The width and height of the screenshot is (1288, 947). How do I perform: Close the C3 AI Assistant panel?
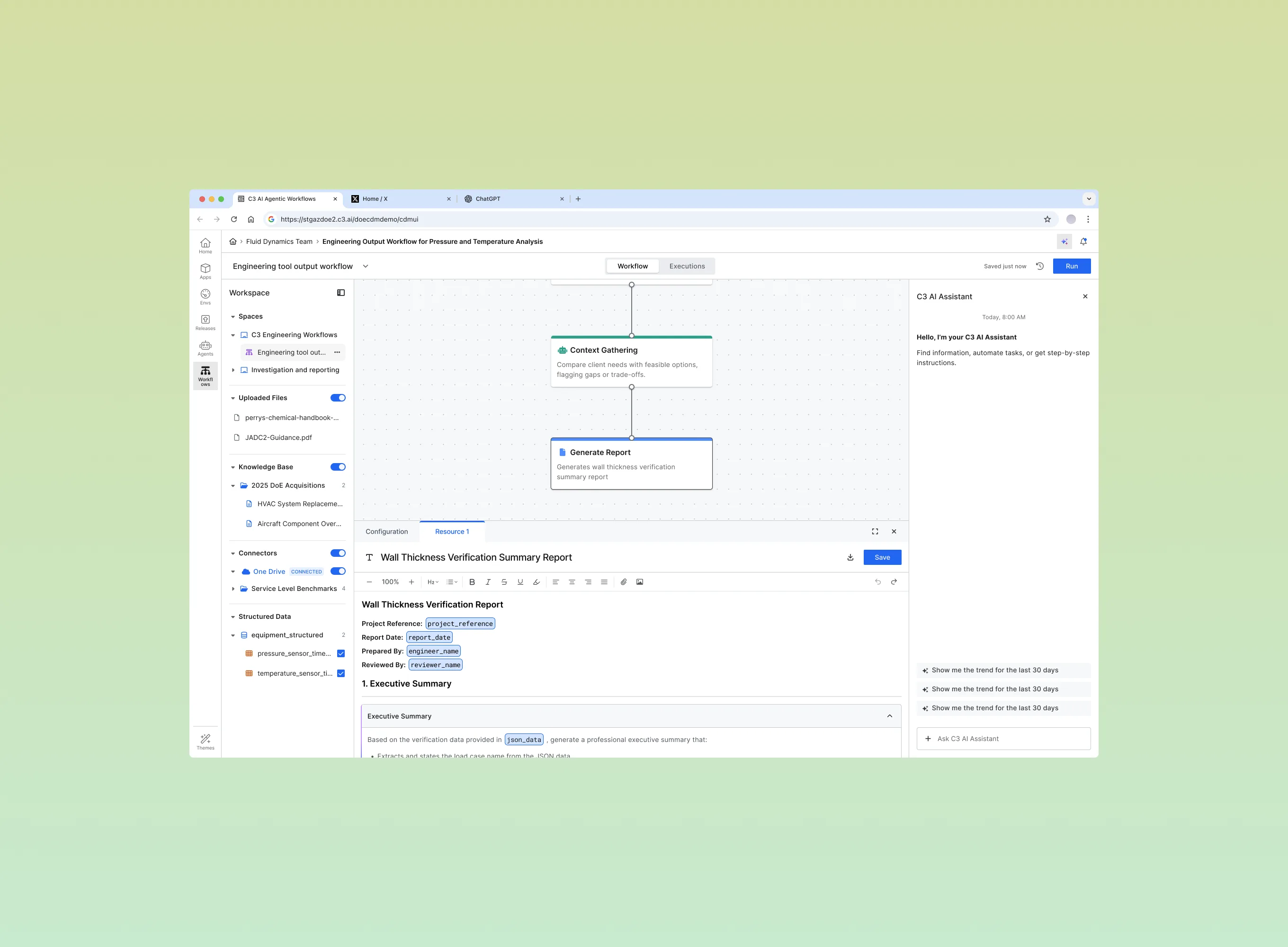1084,296
